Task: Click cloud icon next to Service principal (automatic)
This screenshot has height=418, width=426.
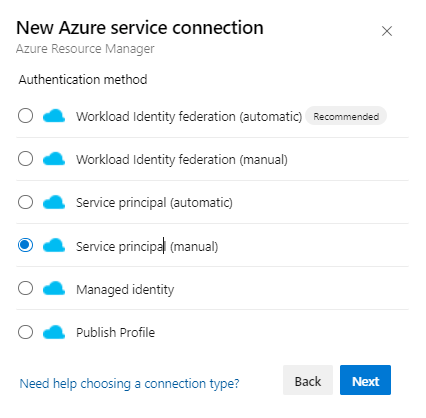Action: click(54, 202)
